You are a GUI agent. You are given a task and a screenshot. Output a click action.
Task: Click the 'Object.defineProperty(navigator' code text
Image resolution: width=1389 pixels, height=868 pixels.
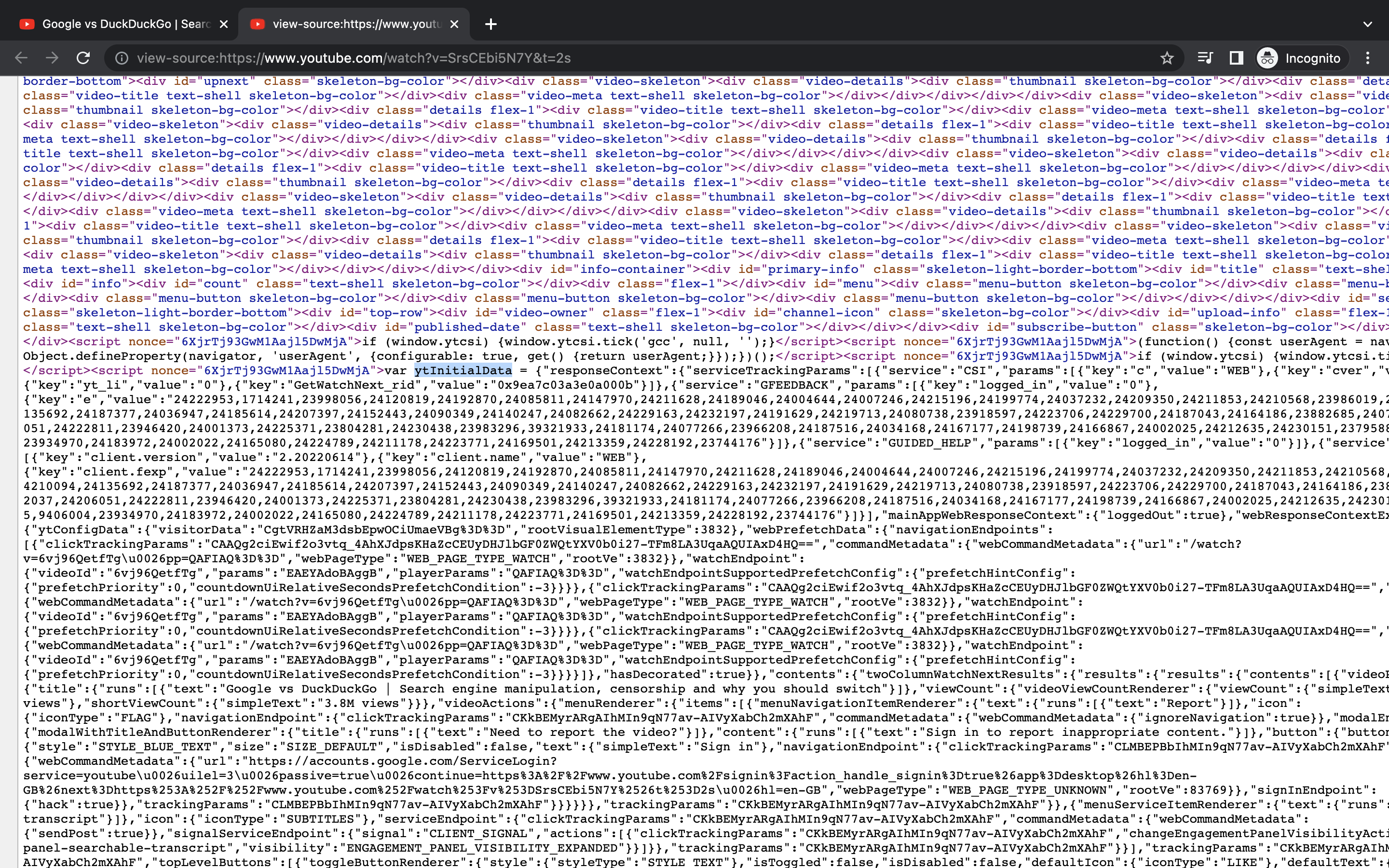click(136, 356)
